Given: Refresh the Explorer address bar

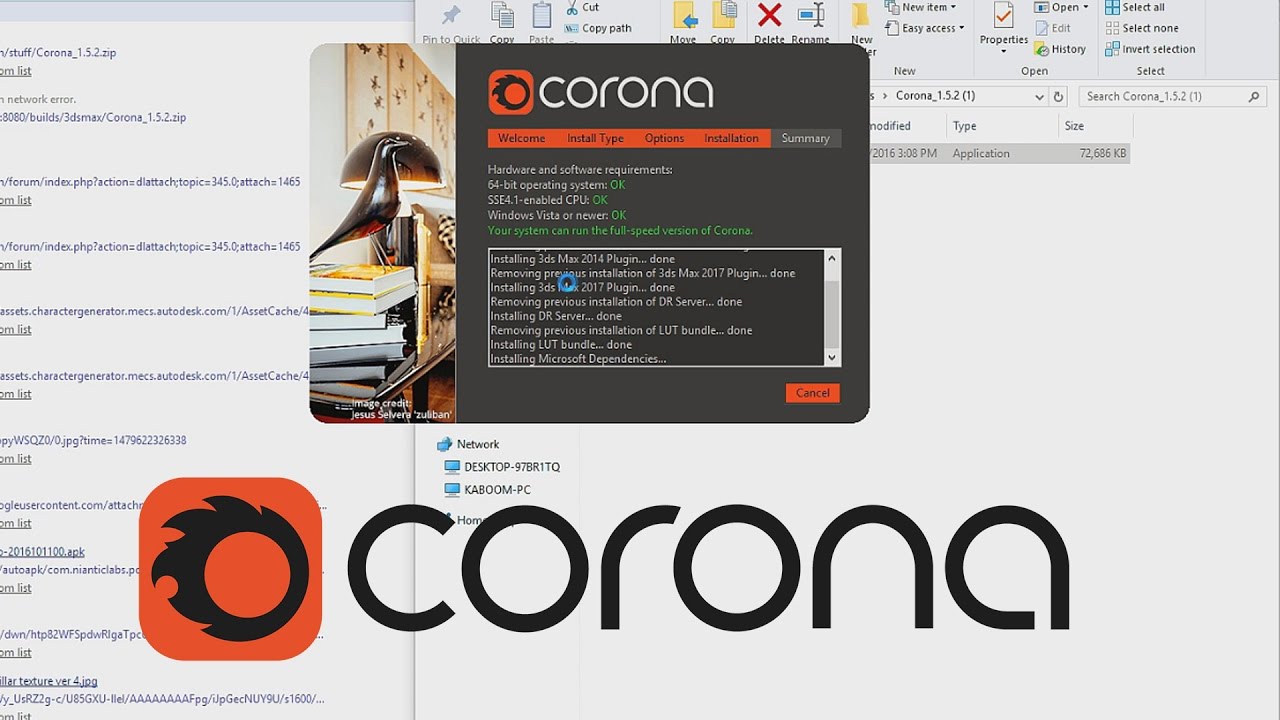Looking at the screenshot, I should point(1059,96).
